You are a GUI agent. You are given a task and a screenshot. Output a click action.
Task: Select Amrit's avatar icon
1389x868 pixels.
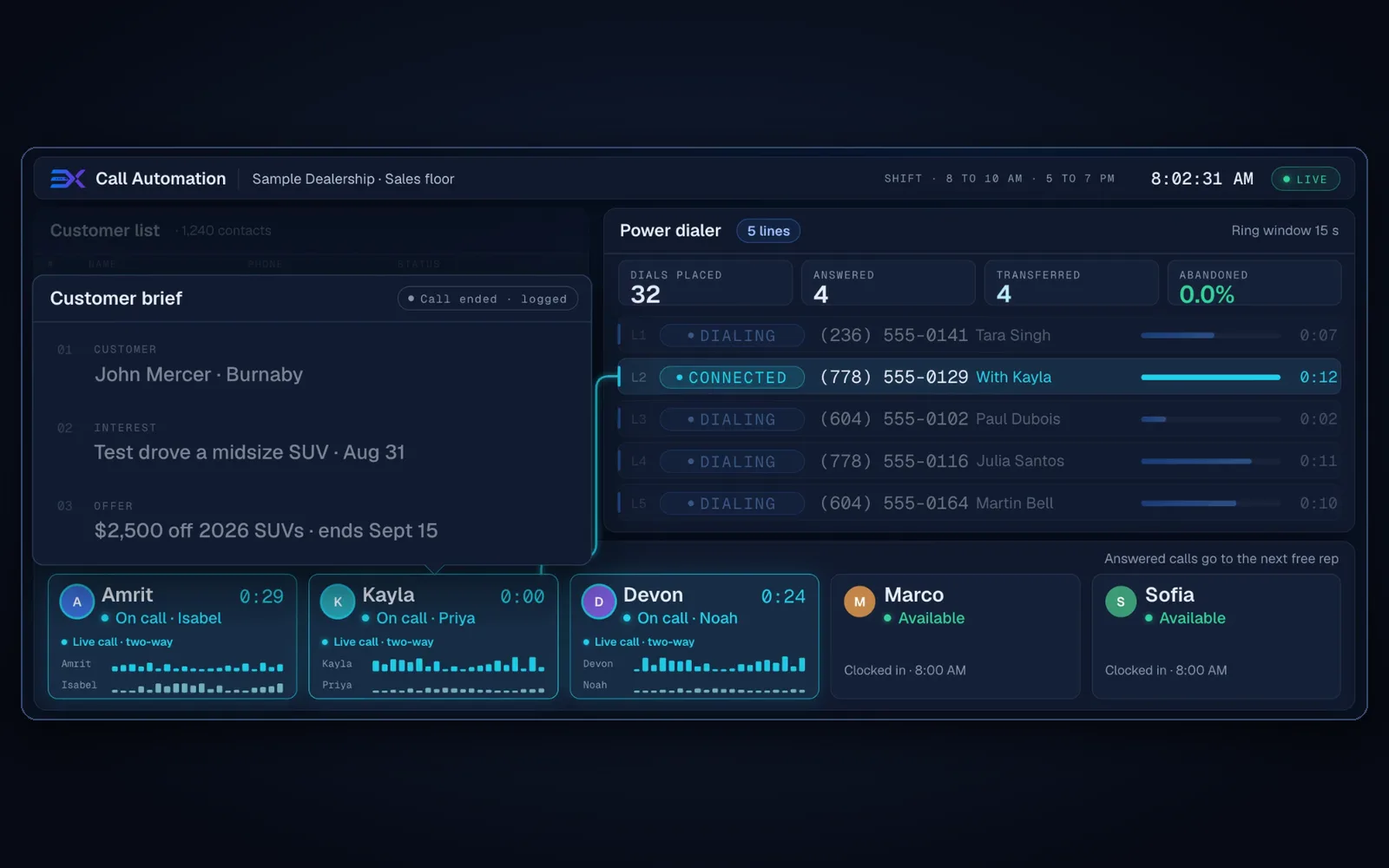(x=77, y=602)
